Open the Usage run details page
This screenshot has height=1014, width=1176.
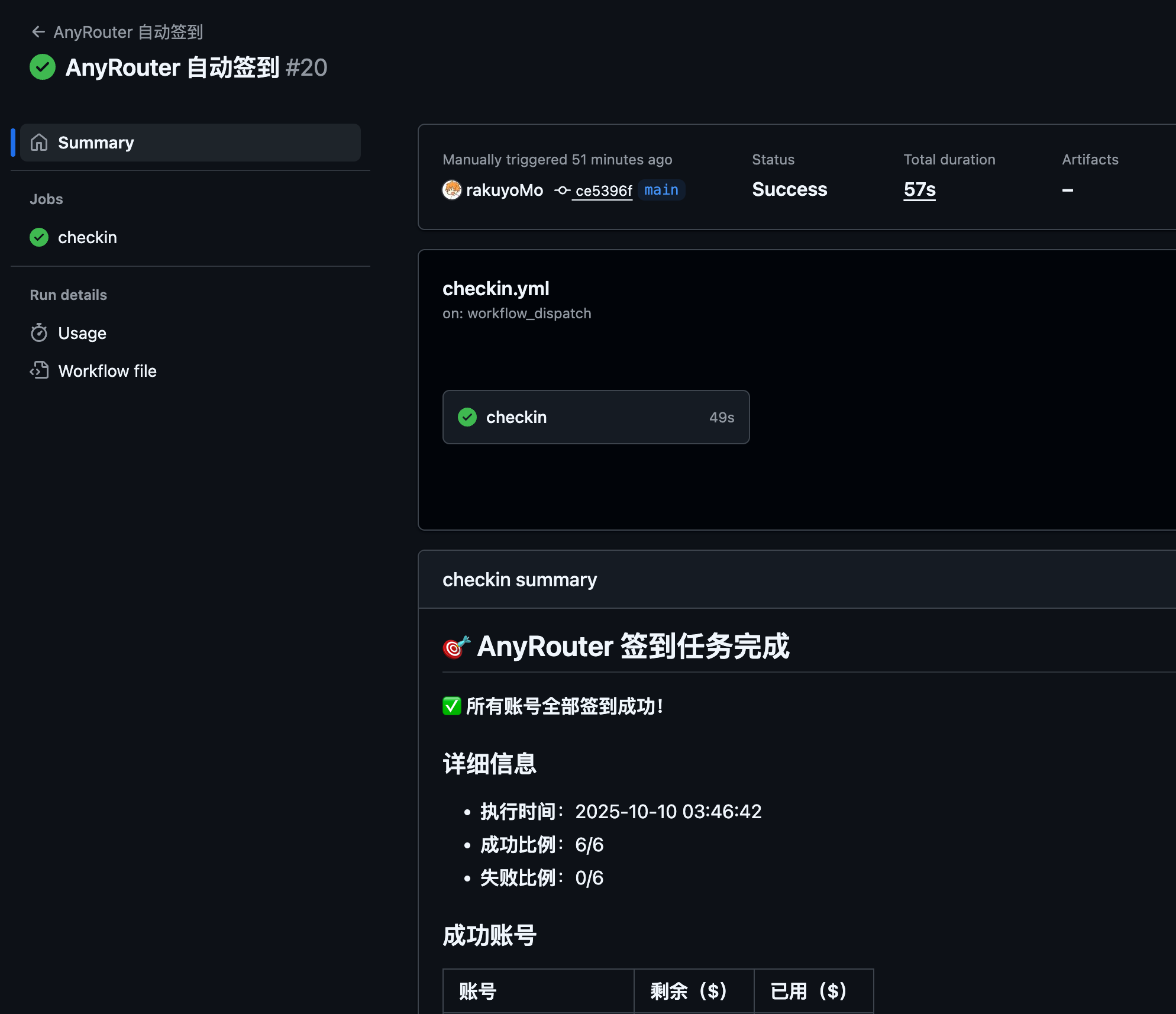coord(82,333)
